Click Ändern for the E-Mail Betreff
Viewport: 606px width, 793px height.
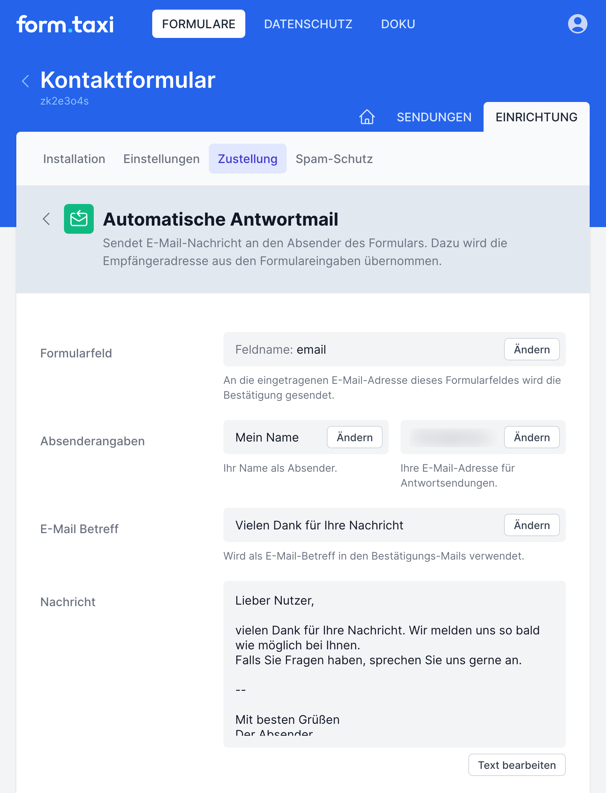pos(531,525)
